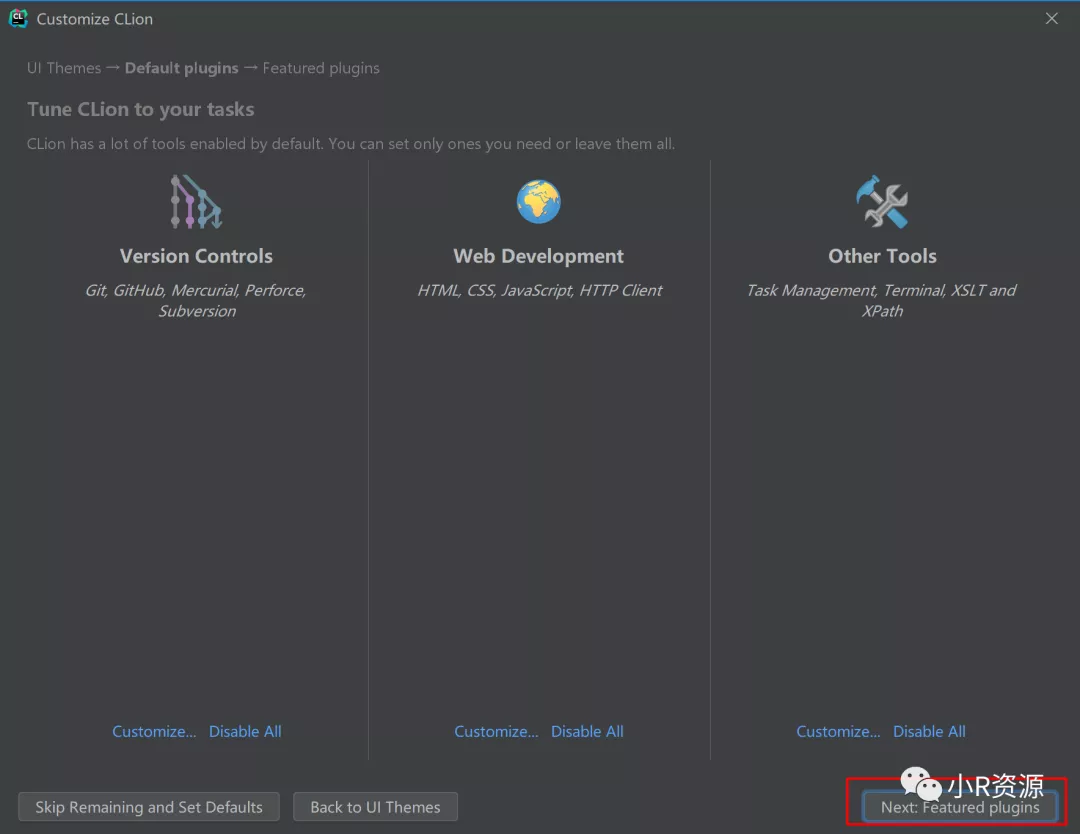Image resolution: width=1080 pixels, height=834 pixels.
Task: Disable All Version Controls plugins
Action: tap(245, 731)
